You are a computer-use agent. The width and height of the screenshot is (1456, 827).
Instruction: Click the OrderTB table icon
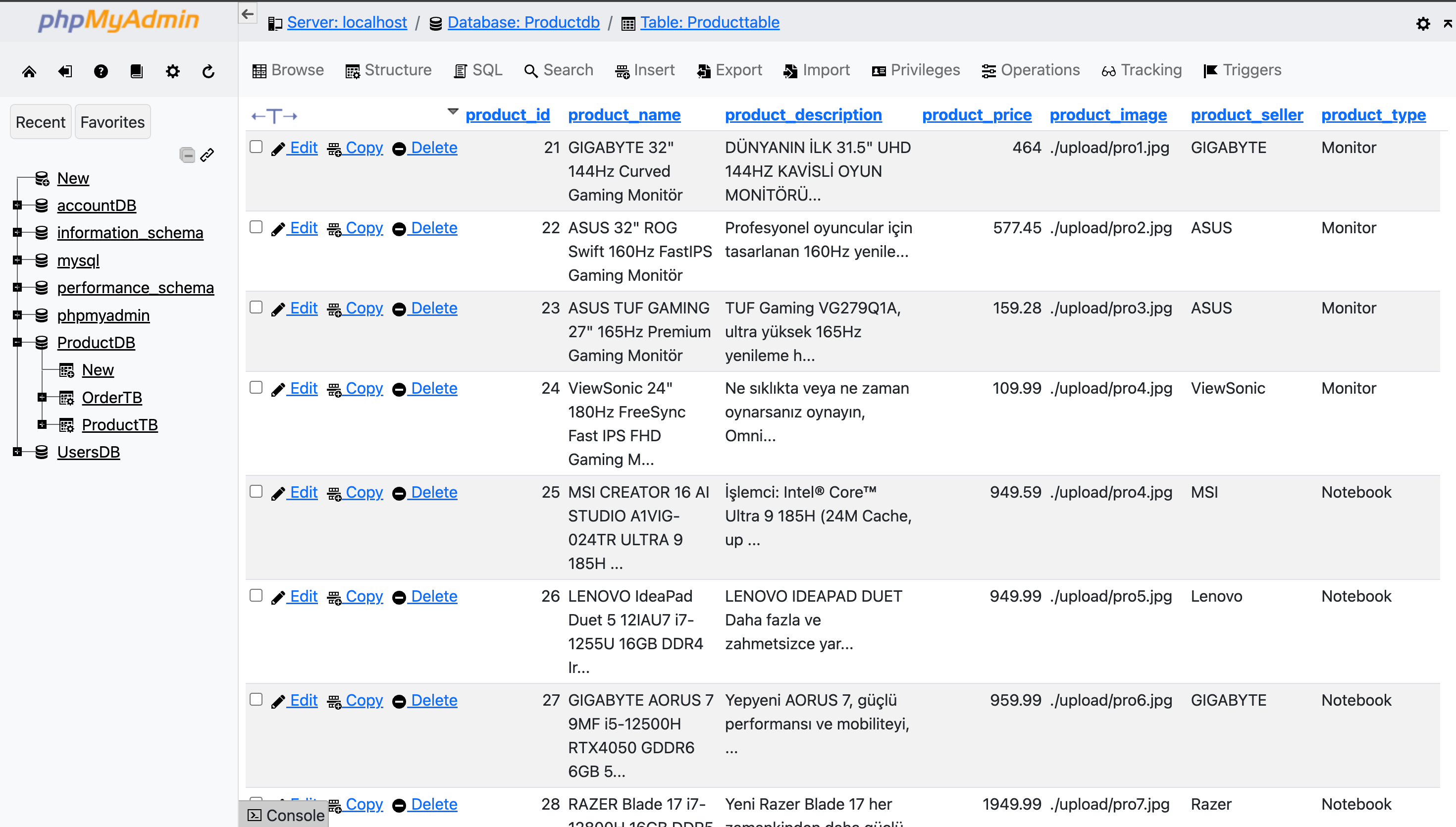(x=66, y=398)
